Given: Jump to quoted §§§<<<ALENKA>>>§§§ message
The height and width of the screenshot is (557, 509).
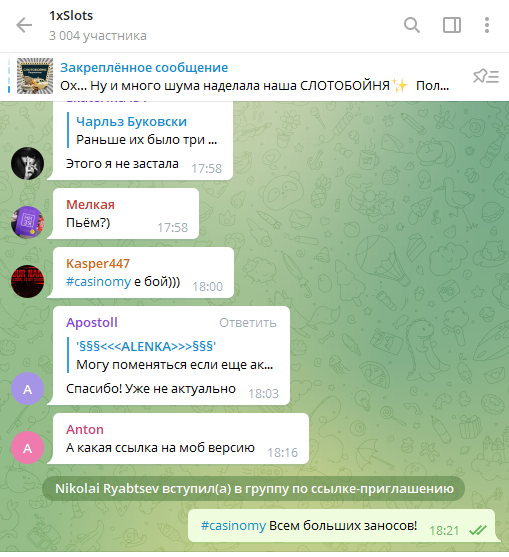Looking at the screenshot, I should point(170,355).
